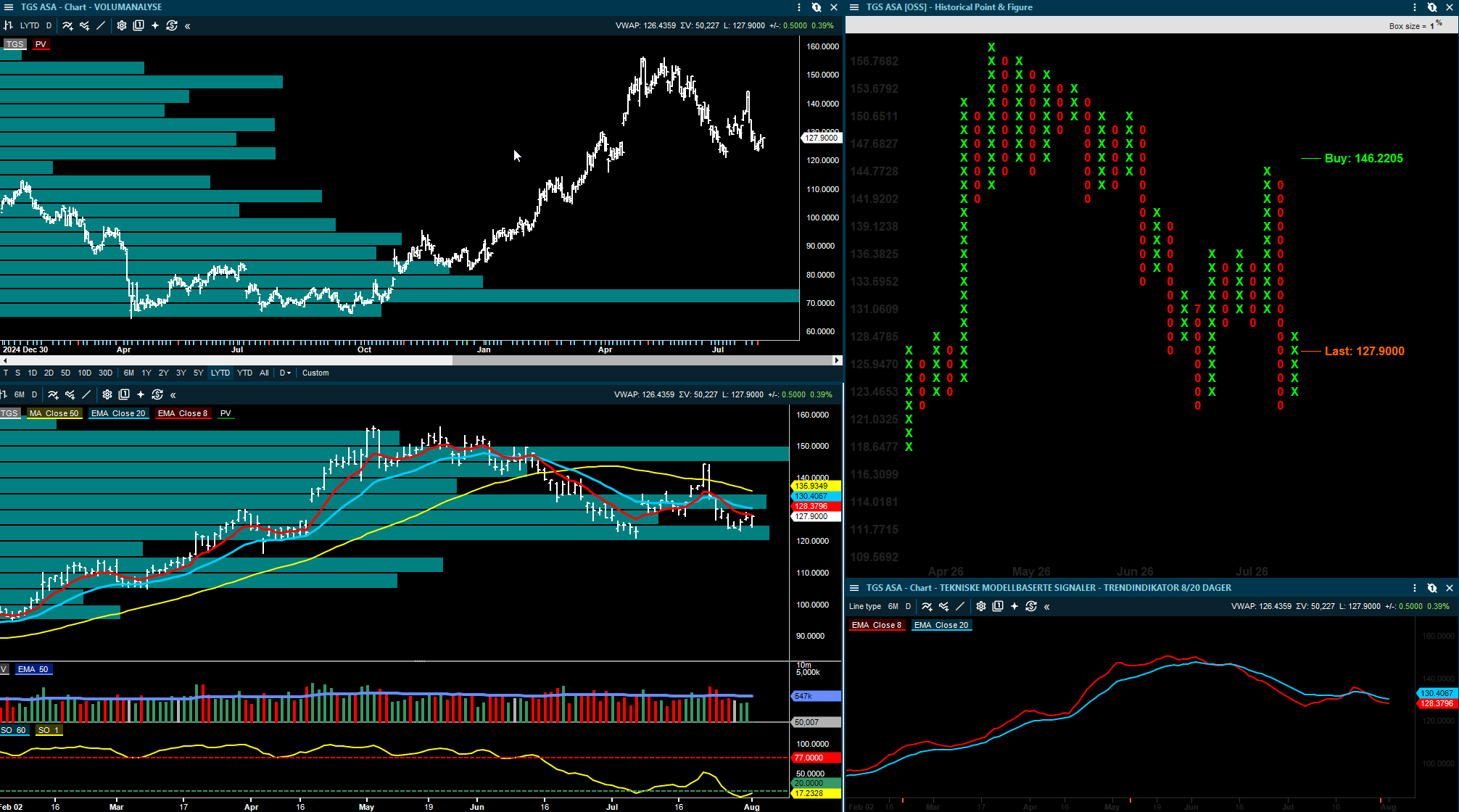
Task: Open the D interval dropdown in range bar
Action: pos(285,373)
